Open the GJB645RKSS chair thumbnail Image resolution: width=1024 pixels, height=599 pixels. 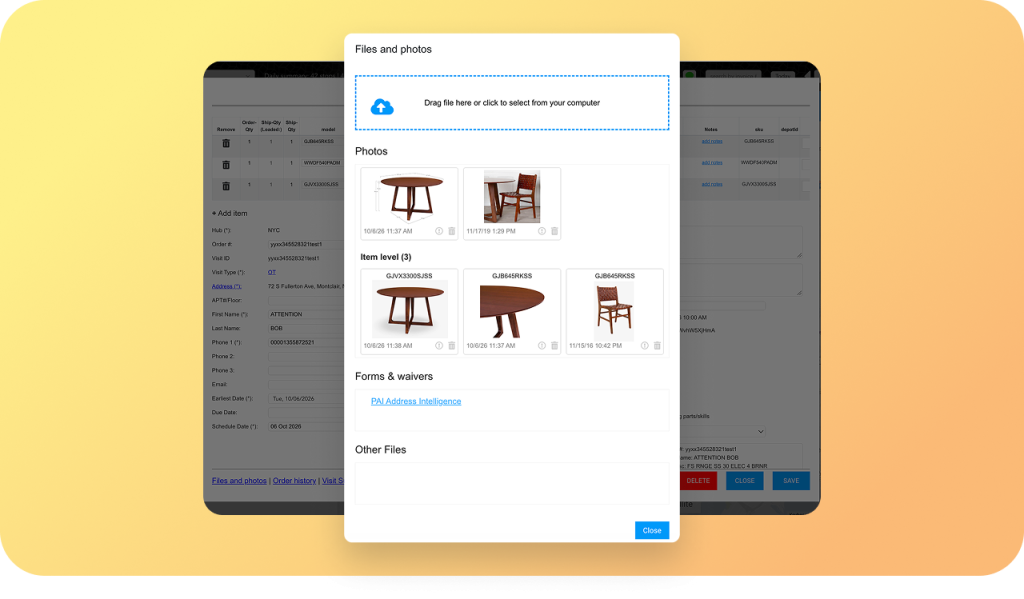point(615,310)
